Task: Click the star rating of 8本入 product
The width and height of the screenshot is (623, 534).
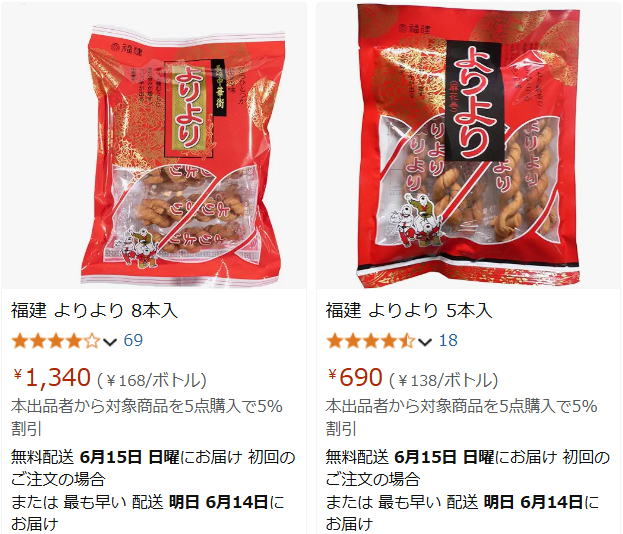Action: click(56, 341)
